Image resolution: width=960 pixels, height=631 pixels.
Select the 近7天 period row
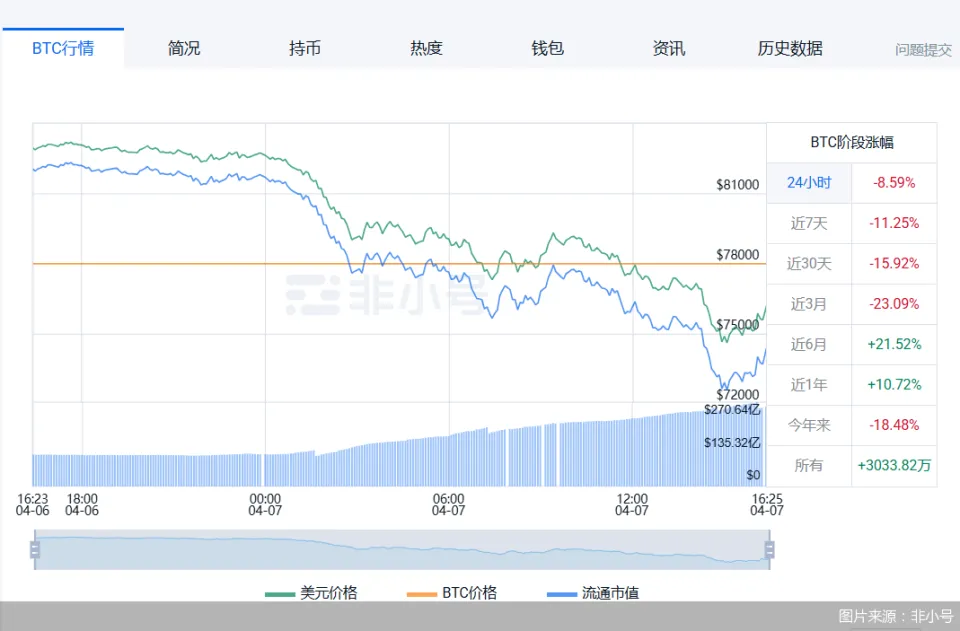pos(852,223)
